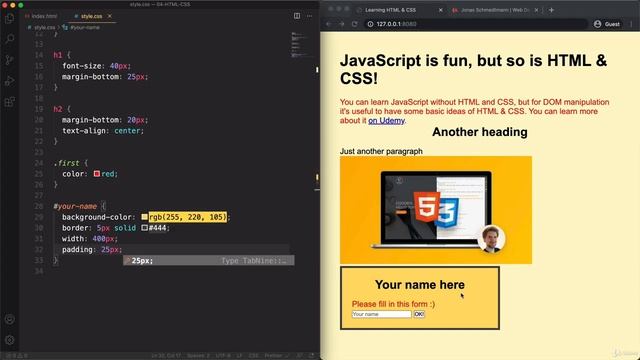Viewport: 640px width, 360px height.
Task: Click the .first selector on line 24
Action: [x=67, y=163]
